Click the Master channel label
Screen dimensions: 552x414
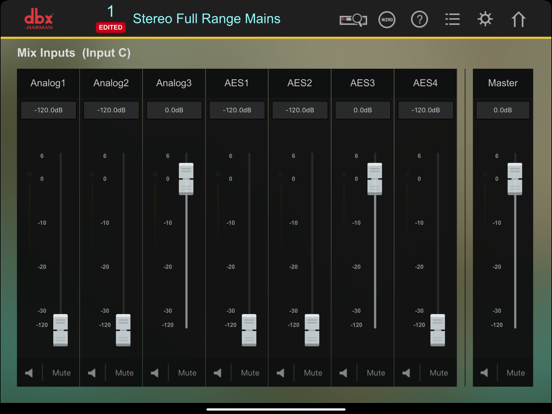pos(503,83)
